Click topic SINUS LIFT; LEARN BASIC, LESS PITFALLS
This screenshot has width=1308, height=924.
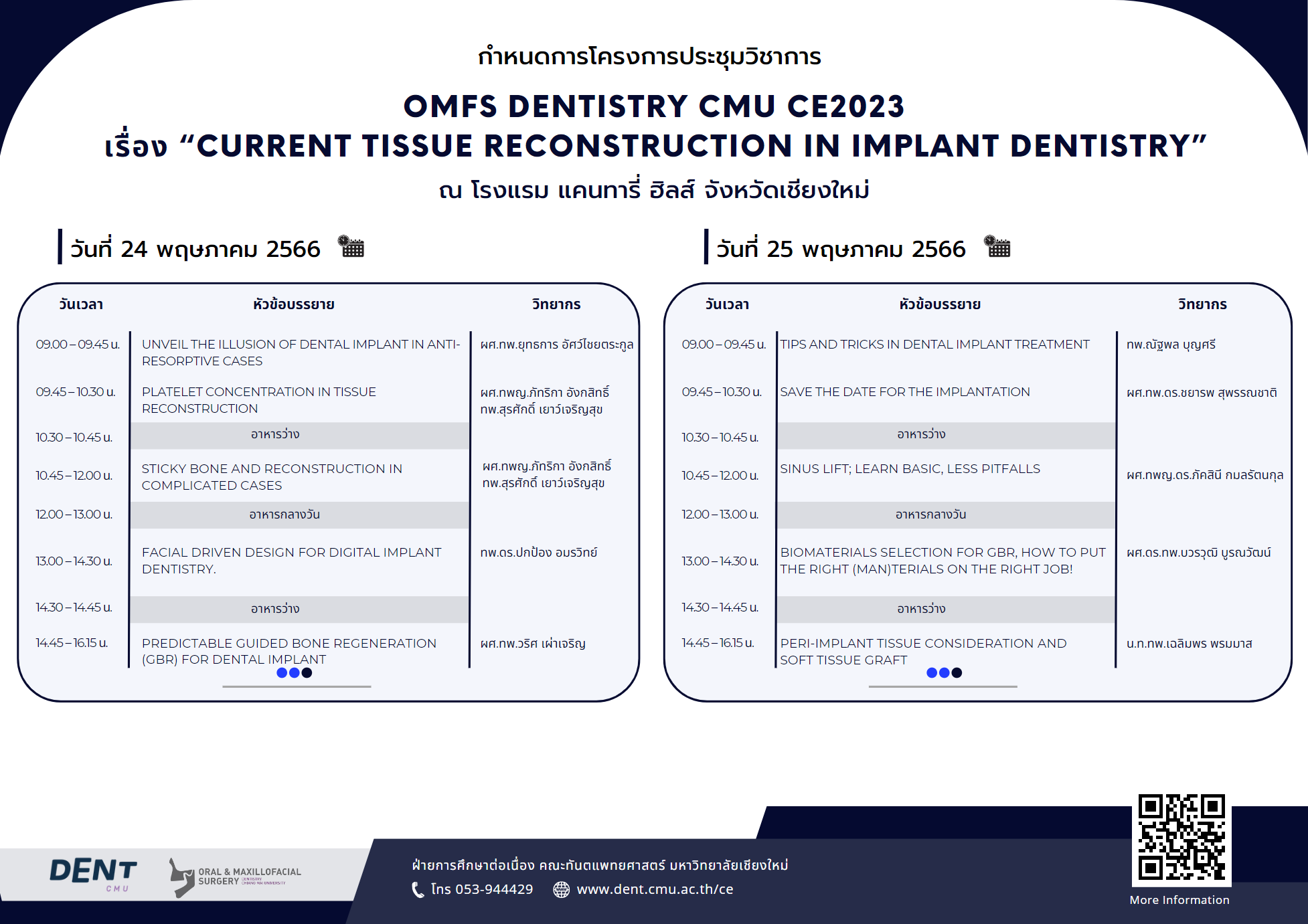coord(910,468)
